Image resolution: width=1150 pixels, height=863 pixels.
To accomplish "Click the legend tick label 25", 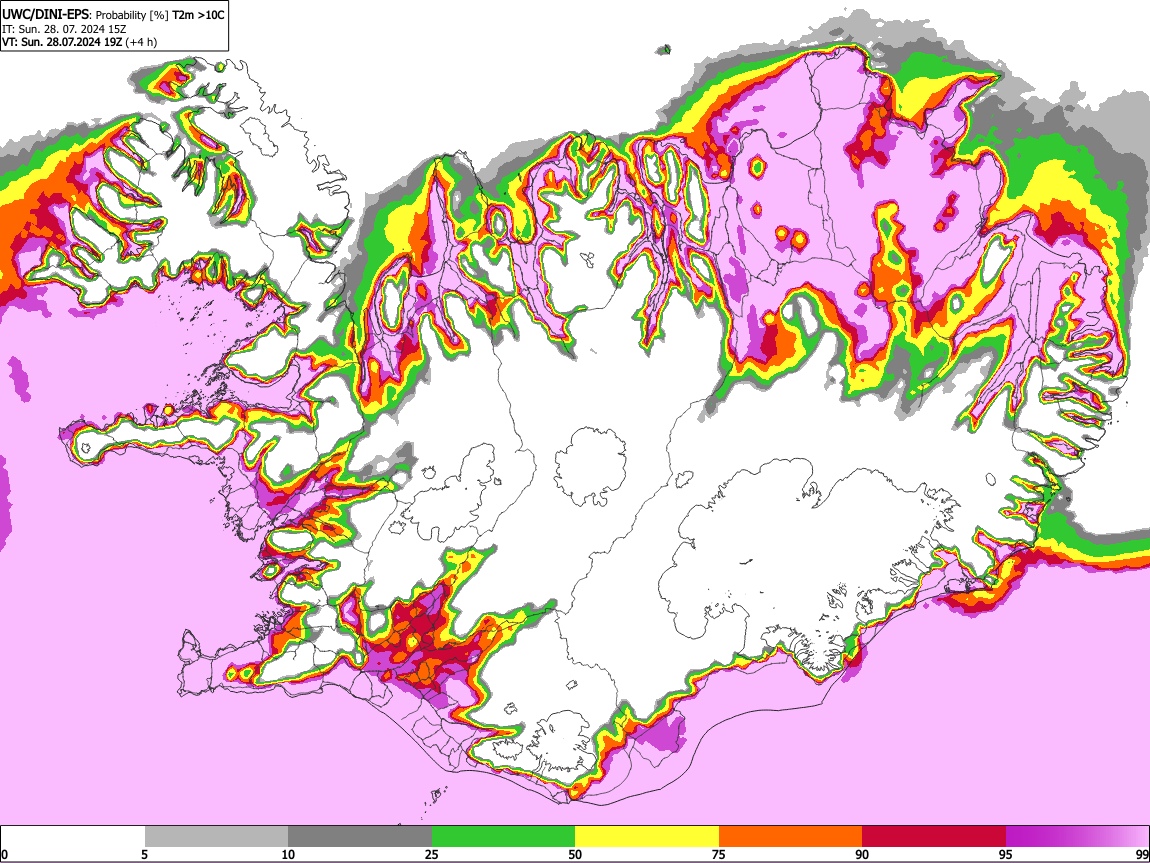I will [x=432, y=854].
